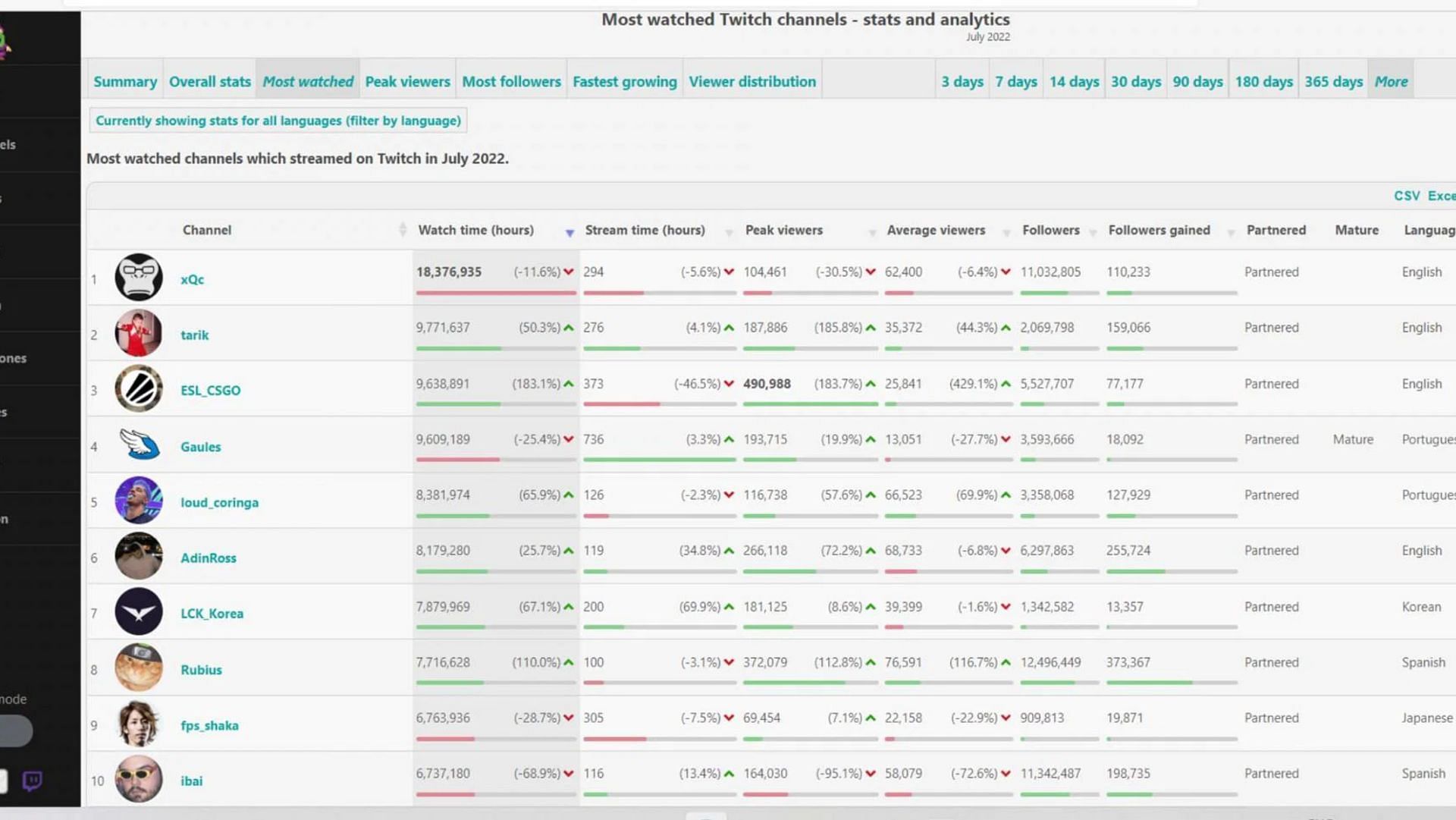Open the xQc channel link

[x=192, y=279]
